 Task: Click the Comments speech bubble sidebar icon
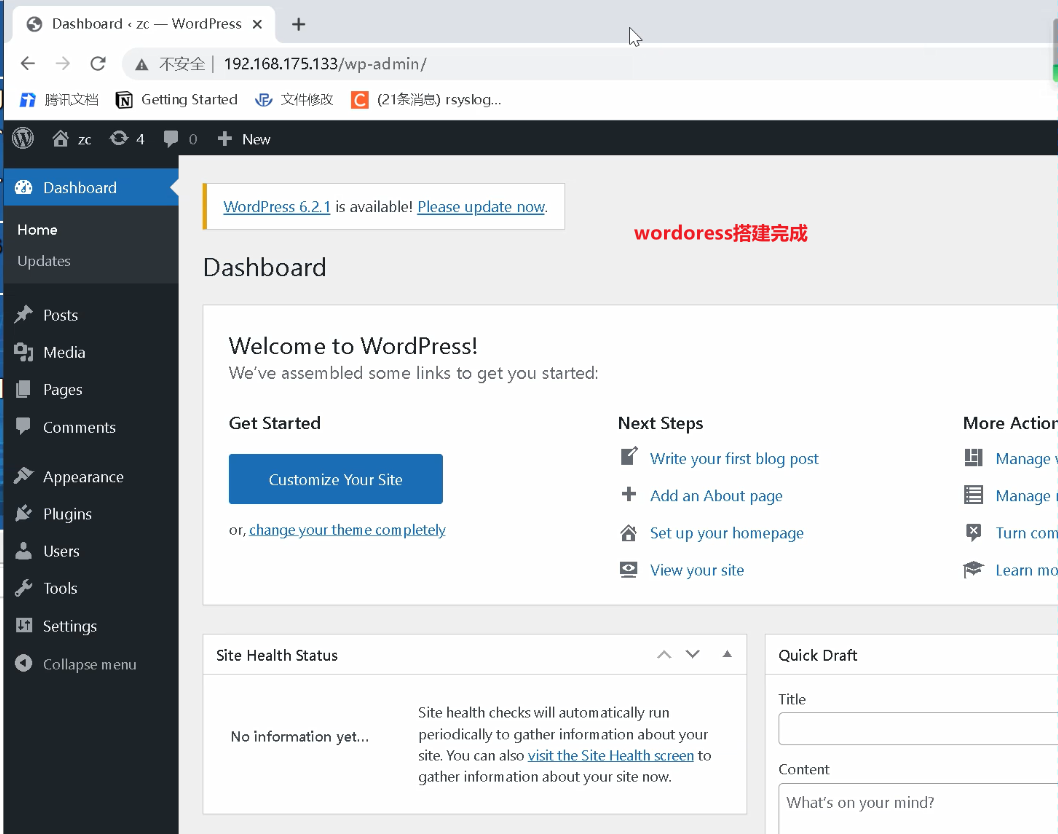pyautogui.click(x=24, y=426)
